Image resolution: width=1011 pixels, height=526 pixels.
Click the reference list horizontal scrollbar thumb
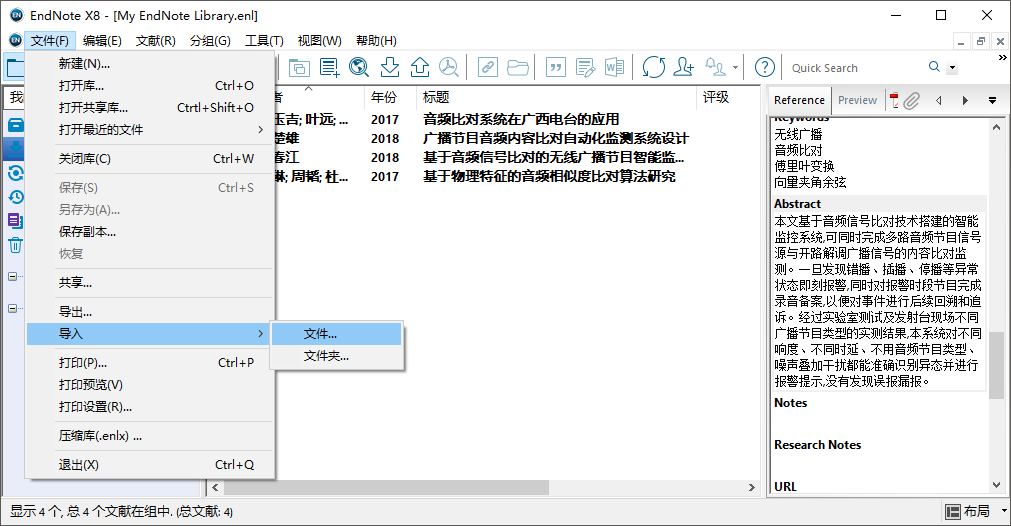coord(387,487)
